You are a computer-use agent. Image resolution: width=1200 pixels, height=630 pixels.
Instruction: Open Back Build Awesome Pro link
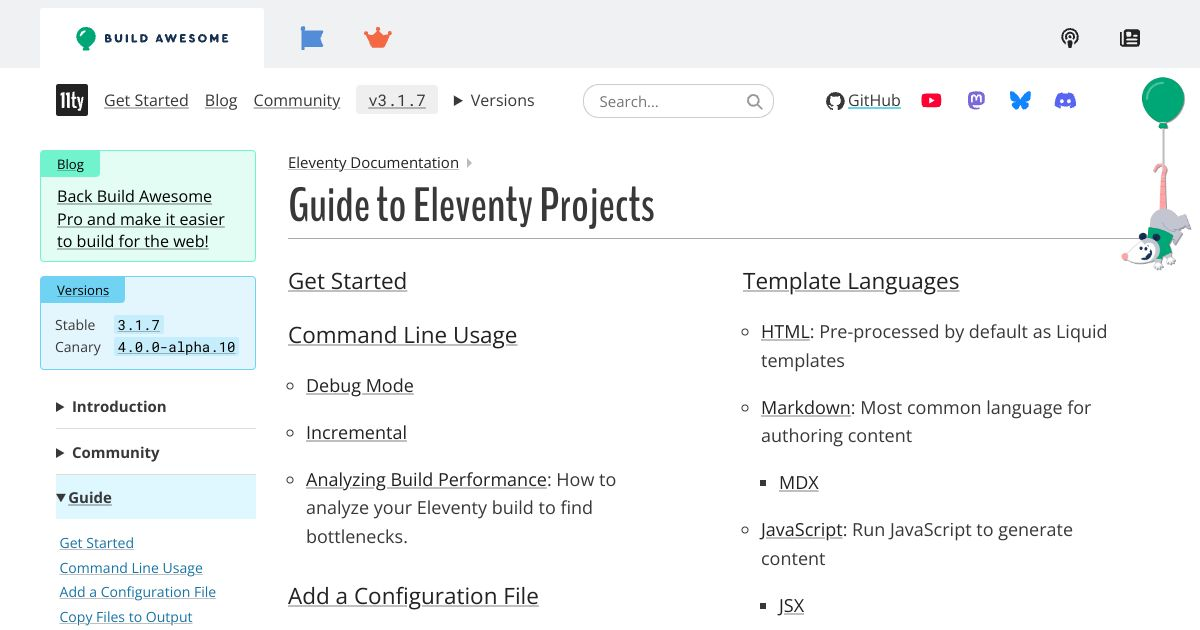pyautogui.click(x=141, y=219)
